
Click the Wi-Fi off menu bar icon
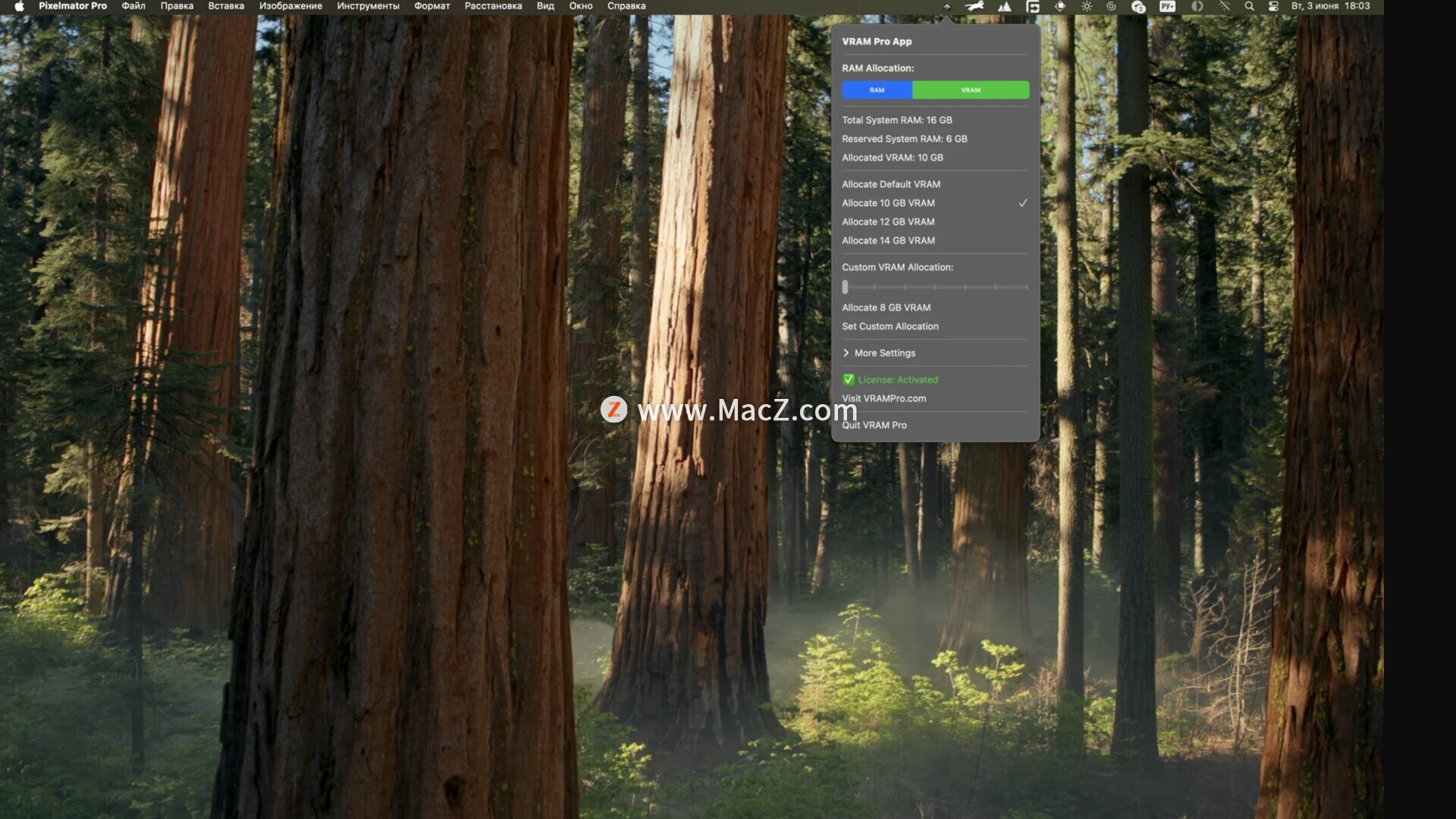(x=1224, y=6)
